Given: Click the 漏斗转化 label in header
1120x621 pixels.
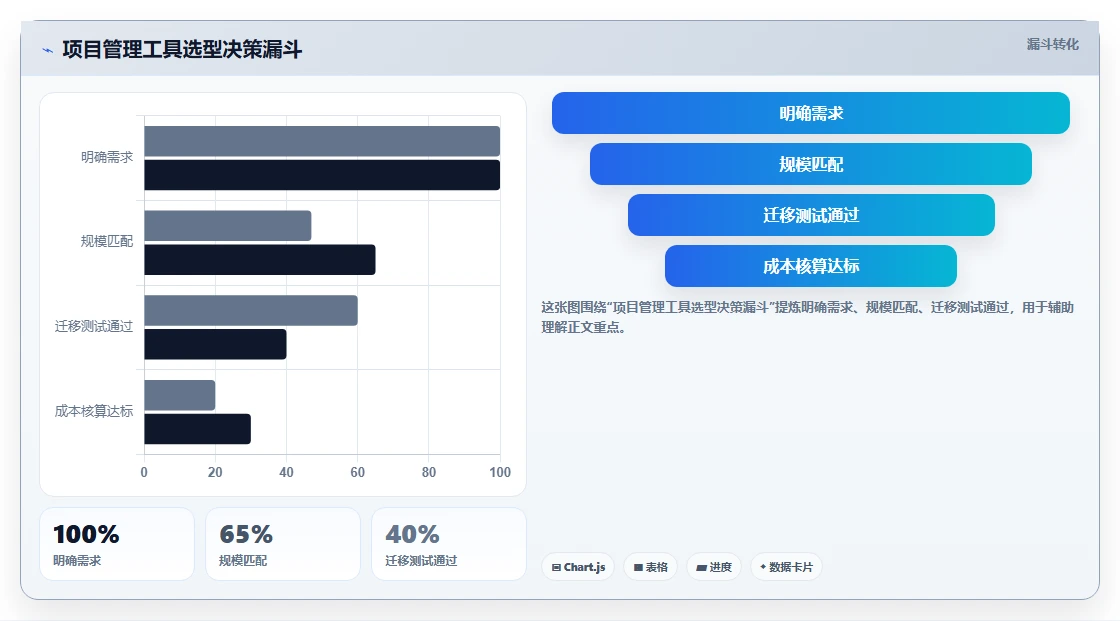Looking at the screenshot, I should coord(1052,44).
